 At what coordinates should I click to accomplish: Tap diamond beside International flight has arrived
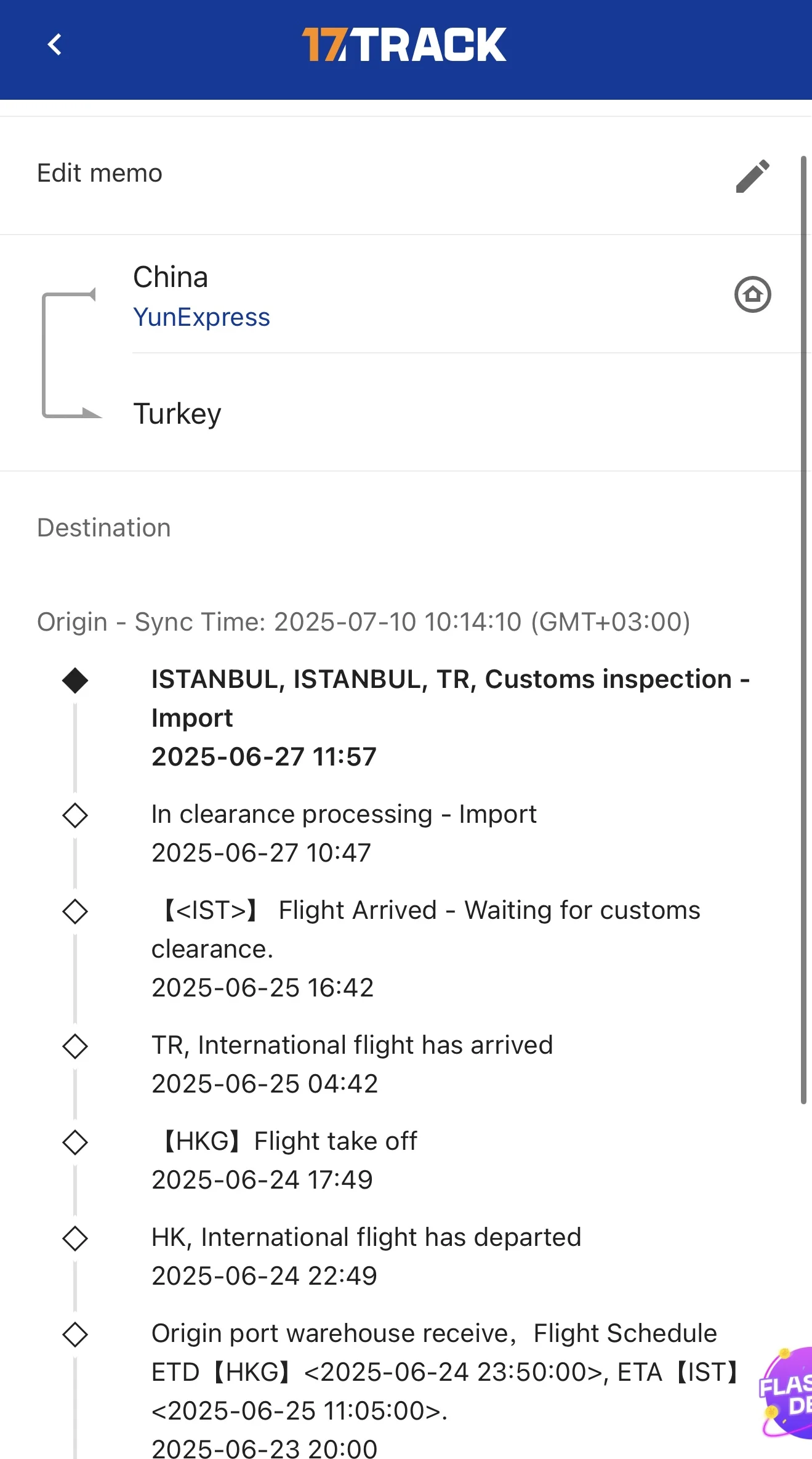coord(75,1046)
